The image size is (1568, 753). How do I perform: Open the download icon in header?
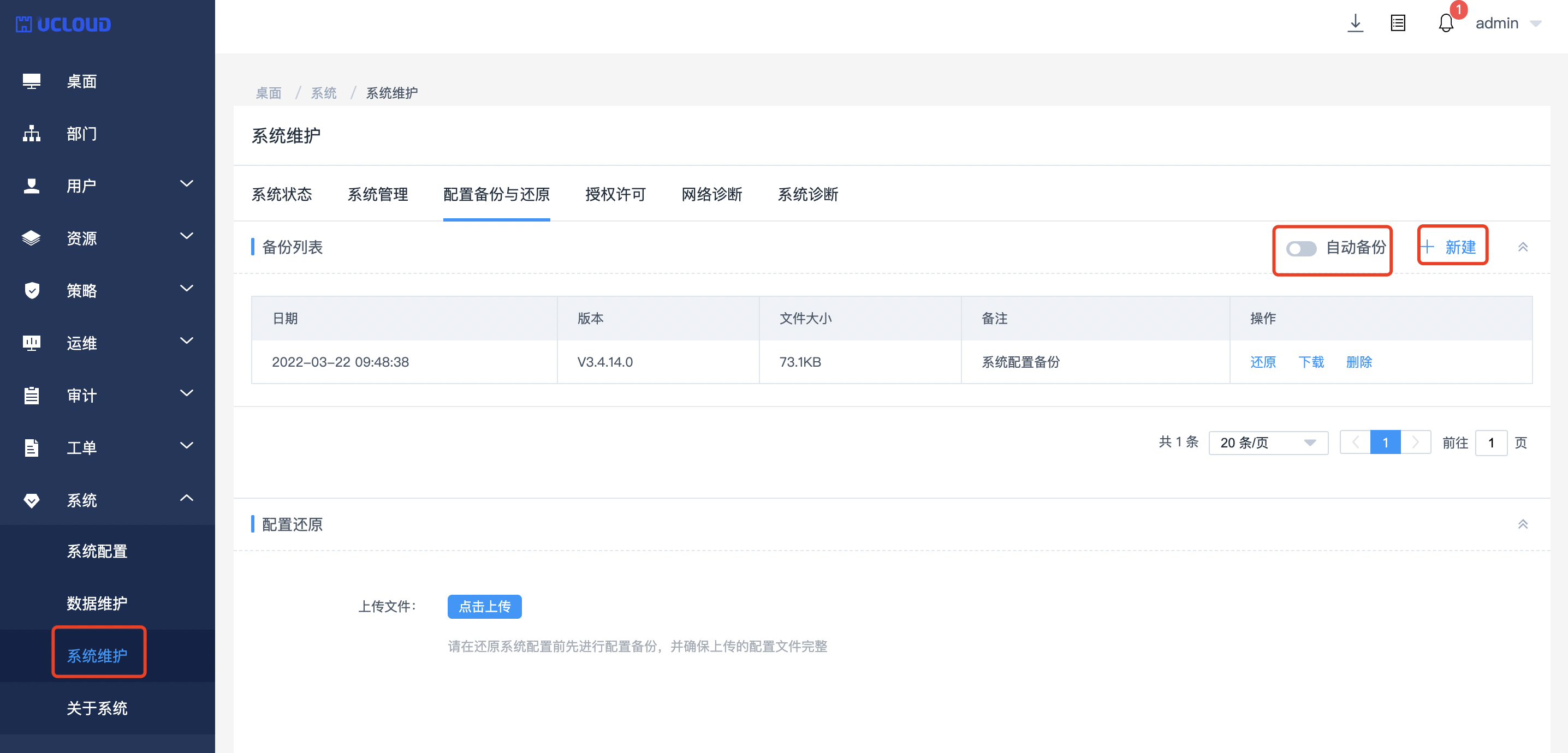point(1355,23)
